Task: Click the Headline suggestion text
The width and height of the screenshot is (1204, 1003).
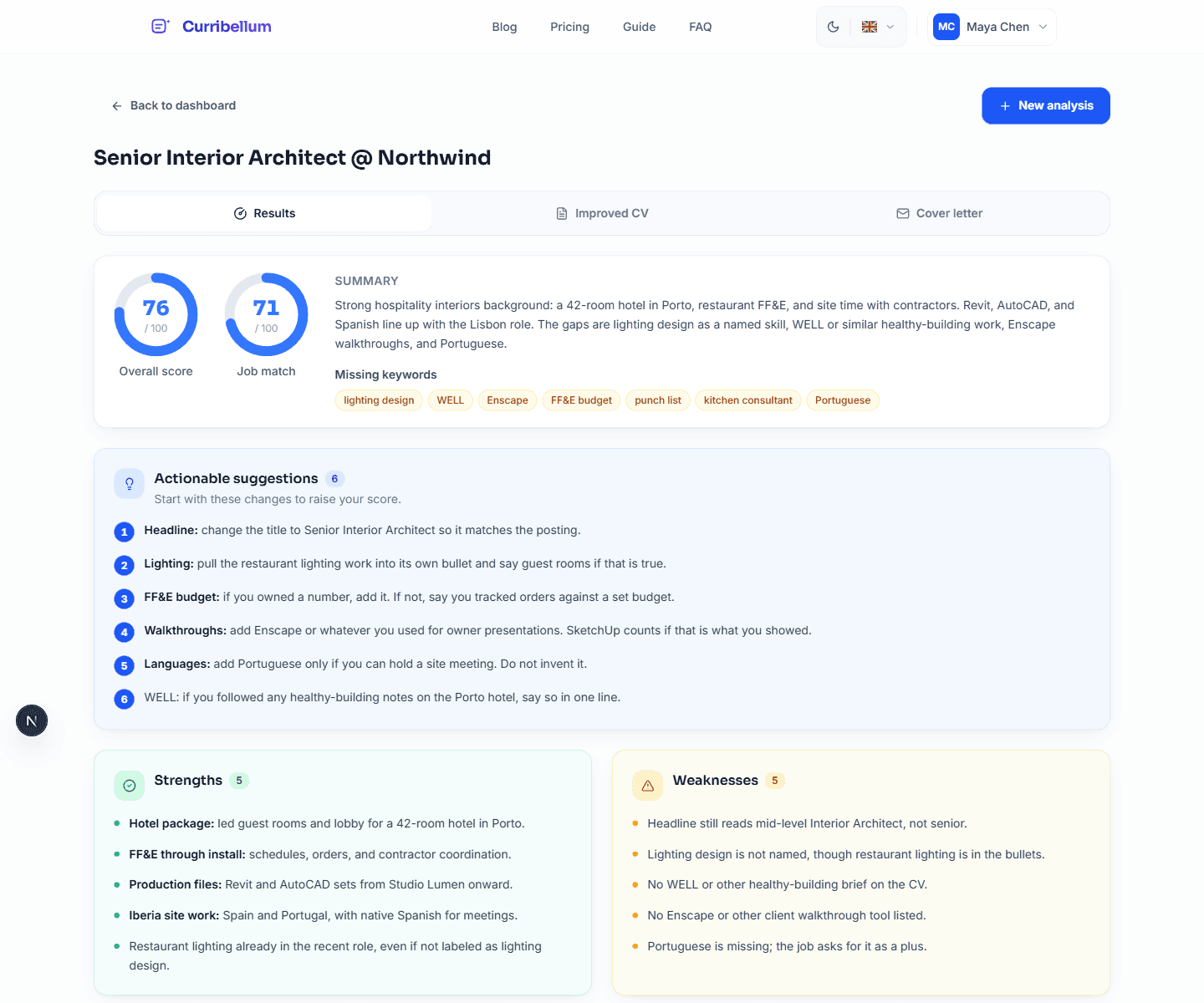Action: coord(362,530)
